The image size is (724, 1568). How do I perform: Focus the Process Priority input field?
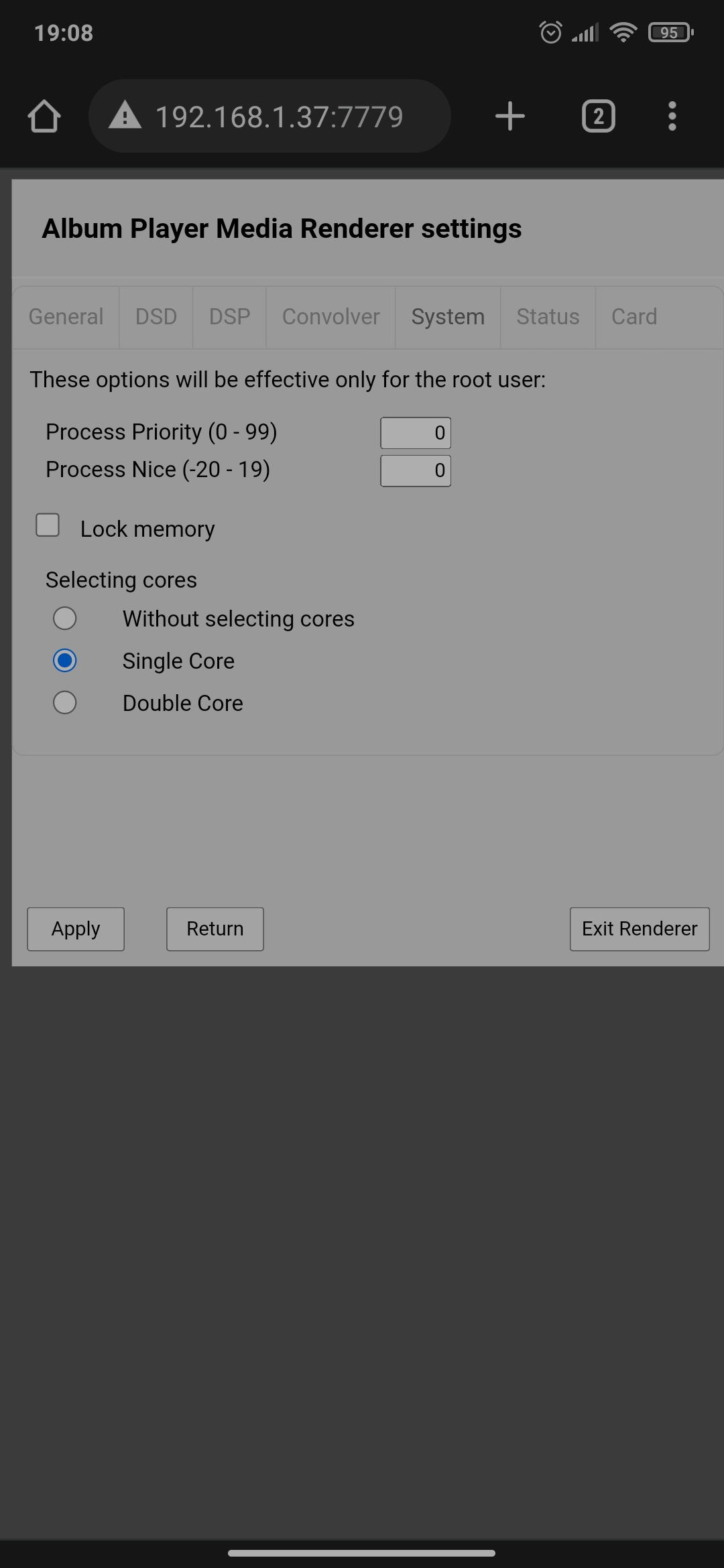(416, 433)
